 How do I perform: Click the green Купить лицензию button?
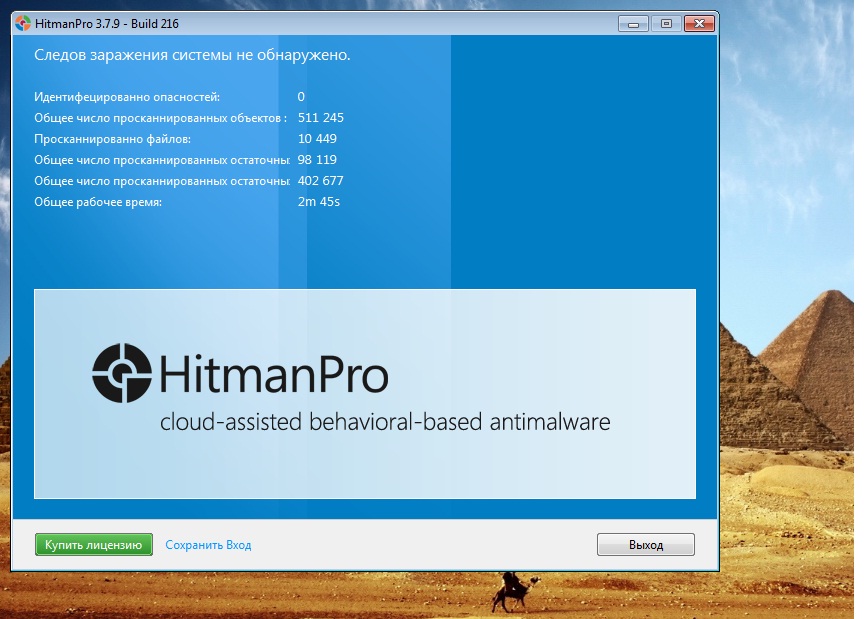point(94,545)
